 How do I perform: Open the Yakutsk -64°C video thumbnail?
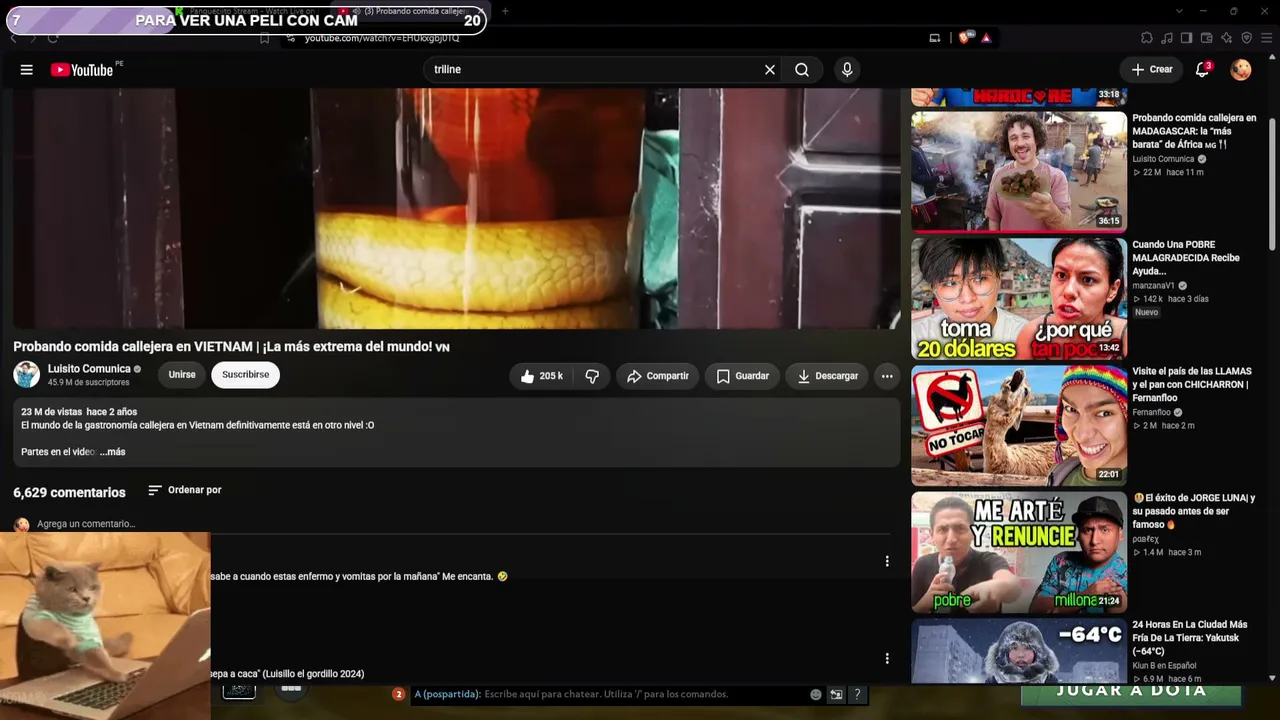click(x=1019, y=651)
